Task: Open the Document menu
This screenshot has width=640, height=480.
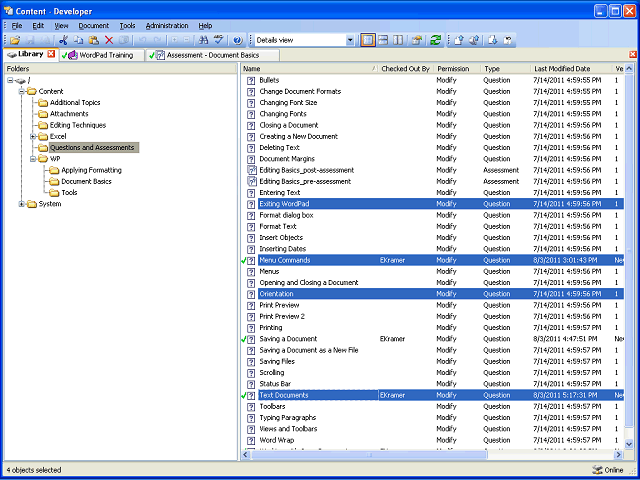Action: [x=93, y=26]
